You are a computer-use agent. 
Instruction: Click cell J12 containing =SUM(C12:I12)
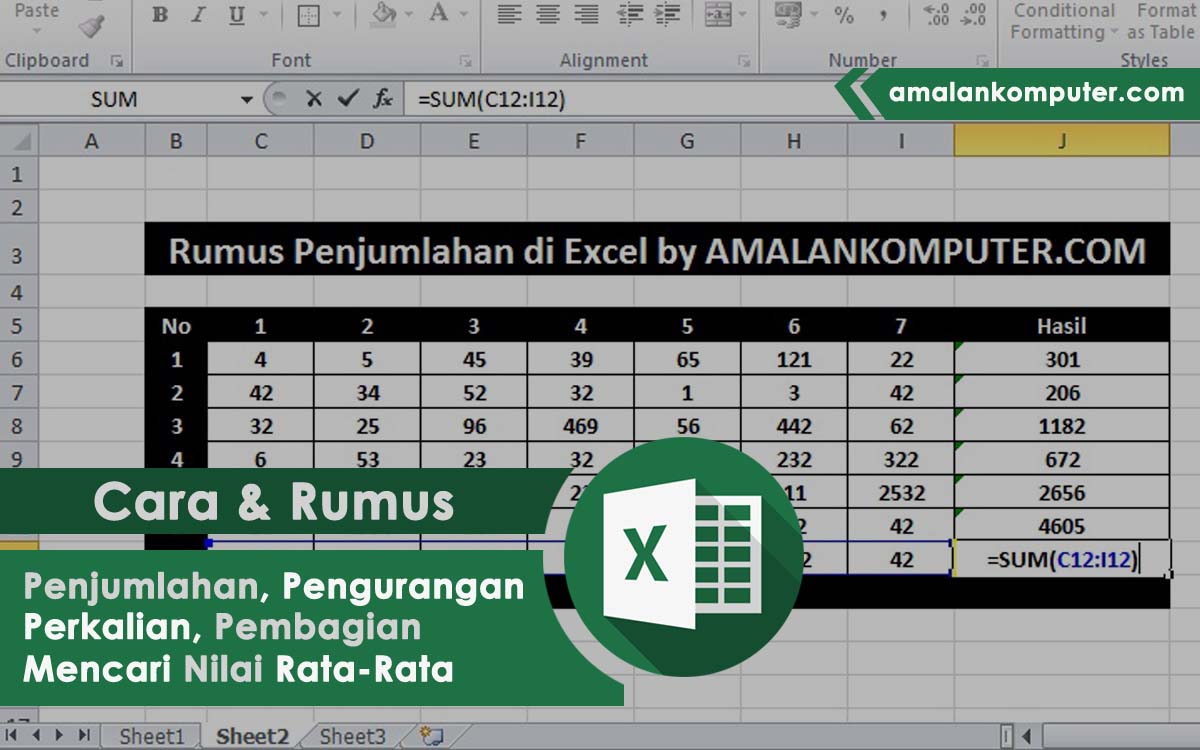pos(1062,559)
